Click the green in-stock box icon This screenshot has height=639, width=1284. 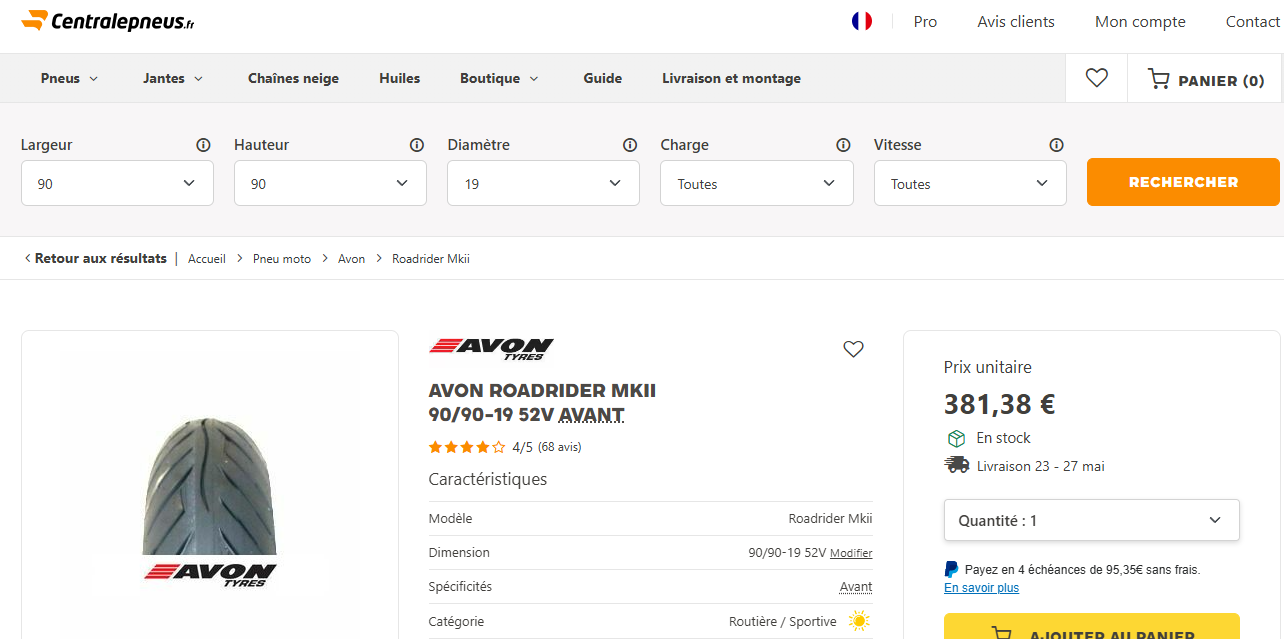coord(956,438)
